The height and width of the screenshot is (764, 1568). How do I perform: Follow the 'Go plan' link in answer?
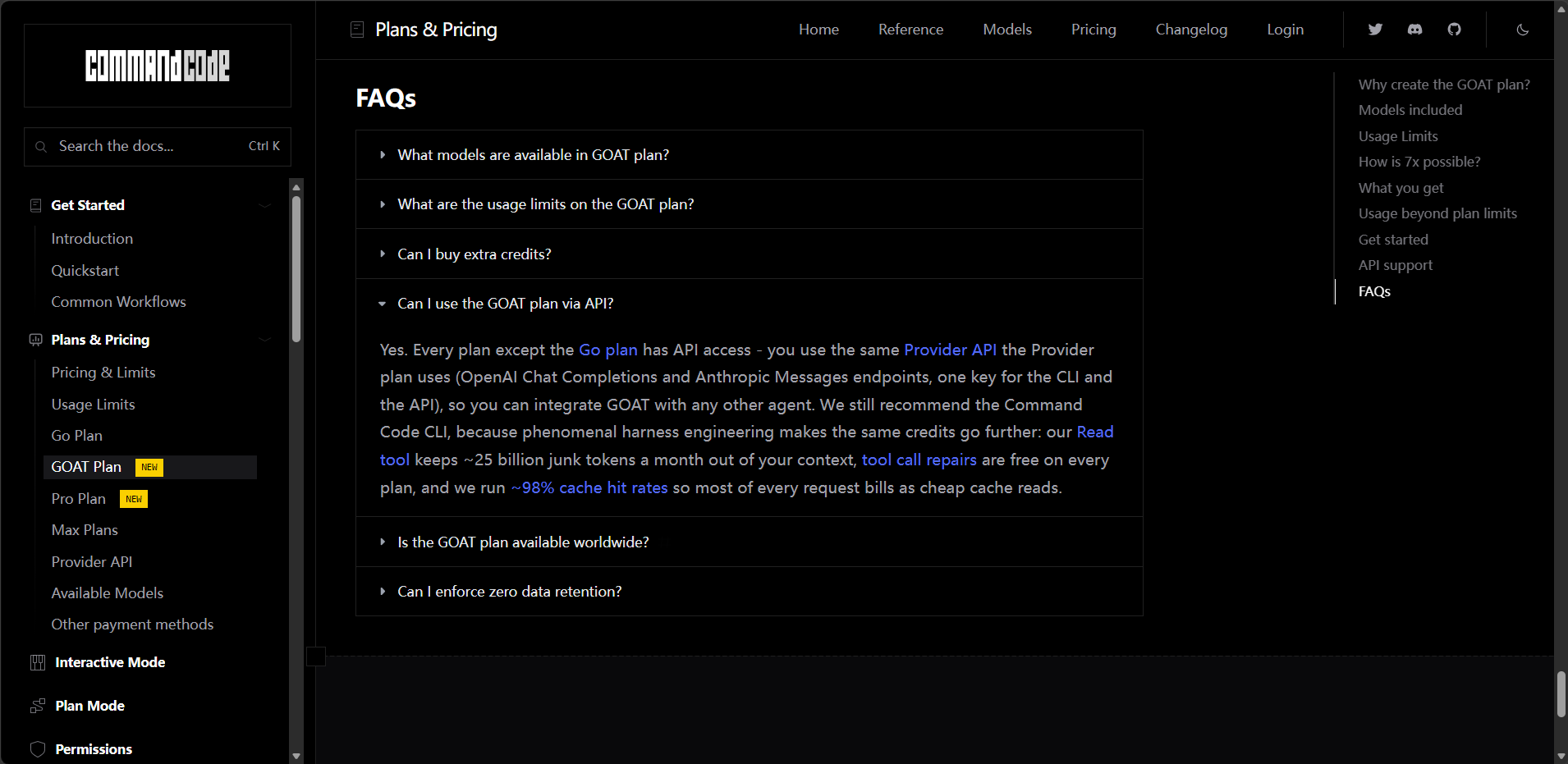click(608, 350)
